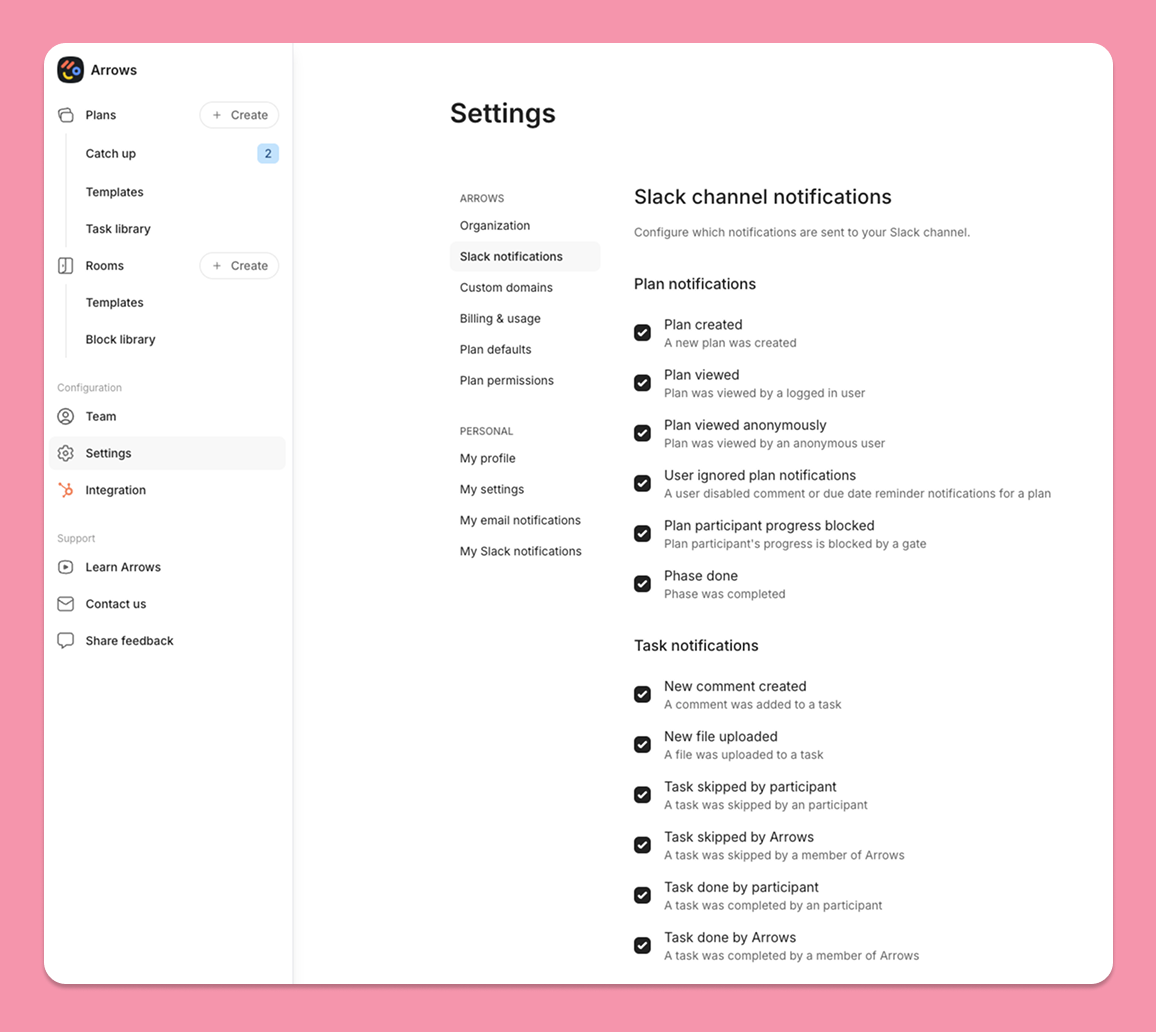
Task: Uncheck Task skipped by participant
Action: pyautogui.click(x=643, y=795)
